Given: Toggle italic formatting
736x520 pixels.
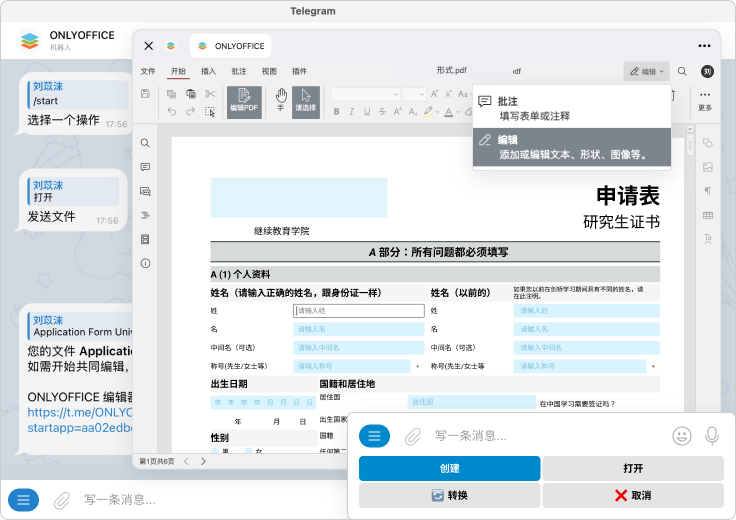Looking at the screenshot, I should (x=351, y=112).
